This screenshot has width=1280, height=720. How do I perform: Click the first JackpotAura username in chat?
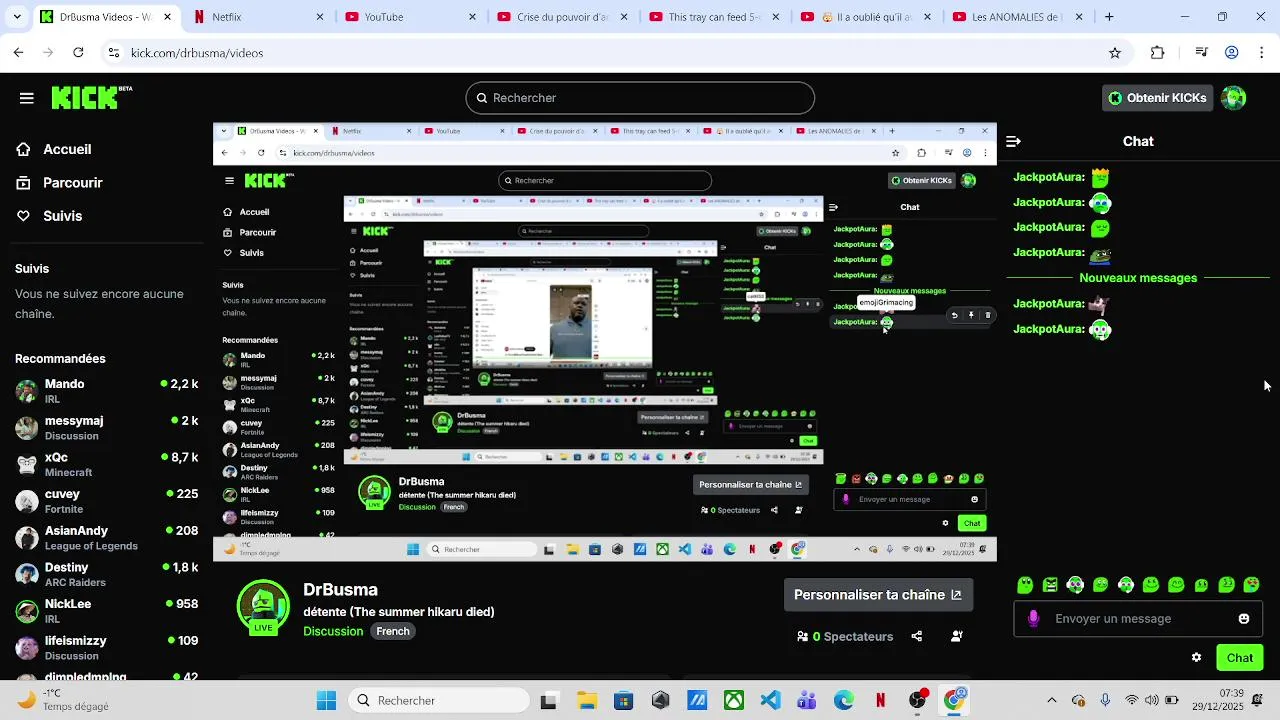pos(1049,177)
